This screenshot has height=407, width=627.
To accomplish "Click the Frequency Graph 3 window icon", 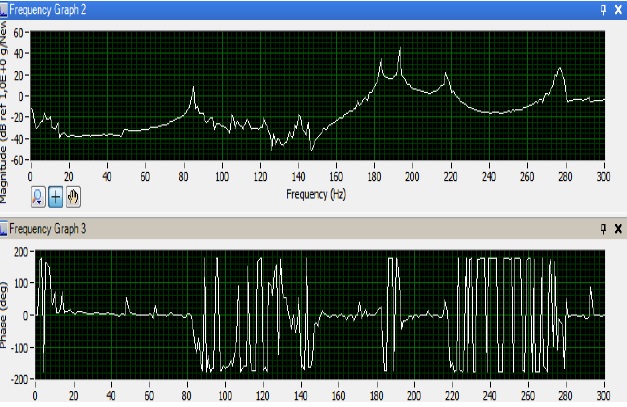I will (4, 229).
